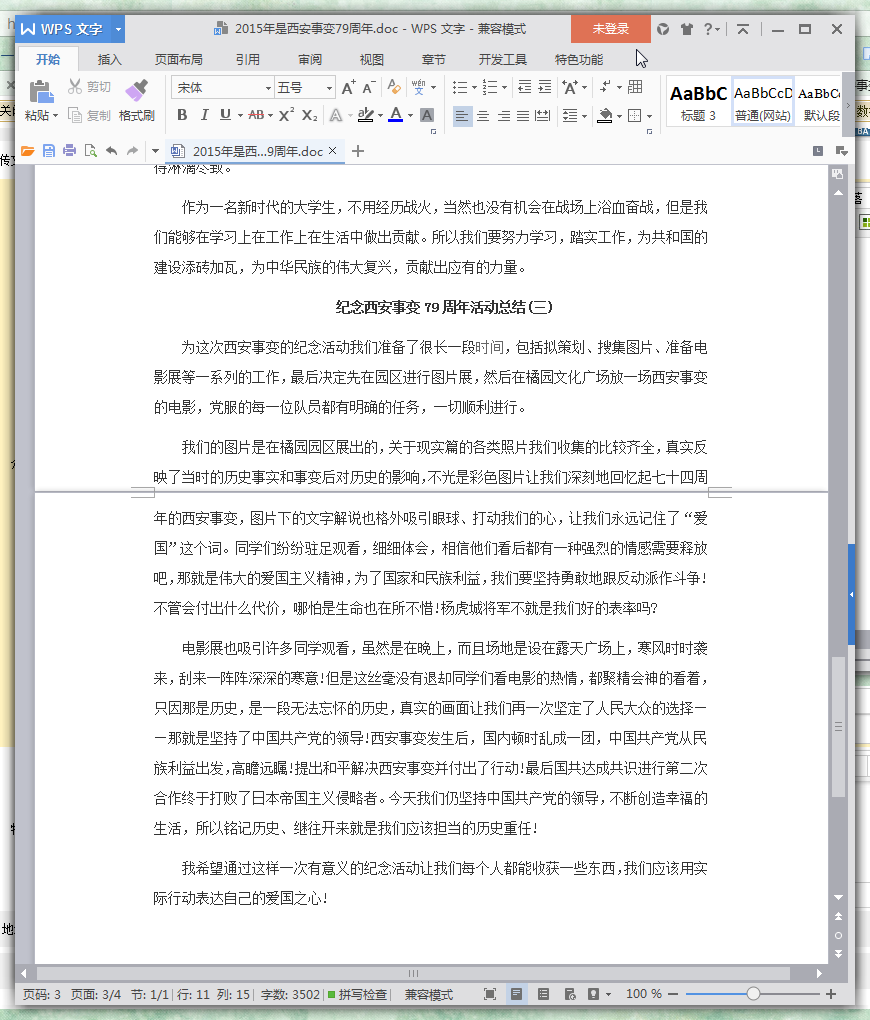This screenshot has height=1020, width=870.
Task: Apply superscript with the X² icon
Action: point(286,115)
